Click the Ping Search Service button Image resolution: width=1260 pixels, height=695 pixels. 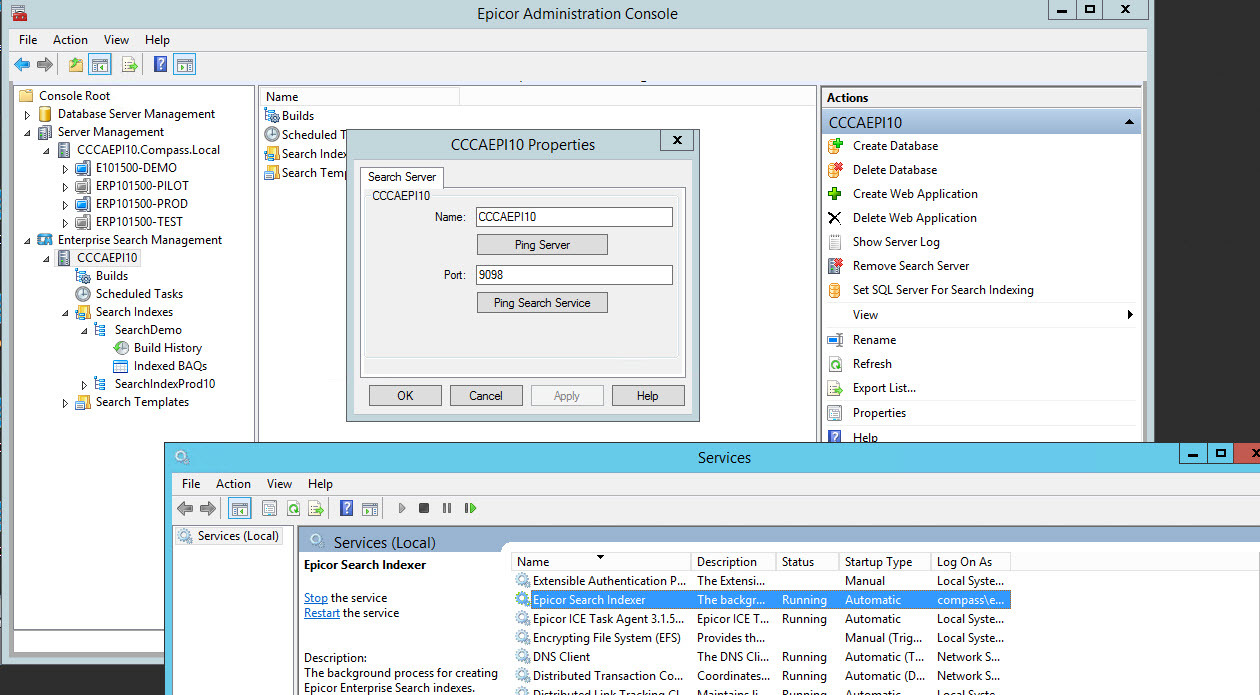coord(542,303)
